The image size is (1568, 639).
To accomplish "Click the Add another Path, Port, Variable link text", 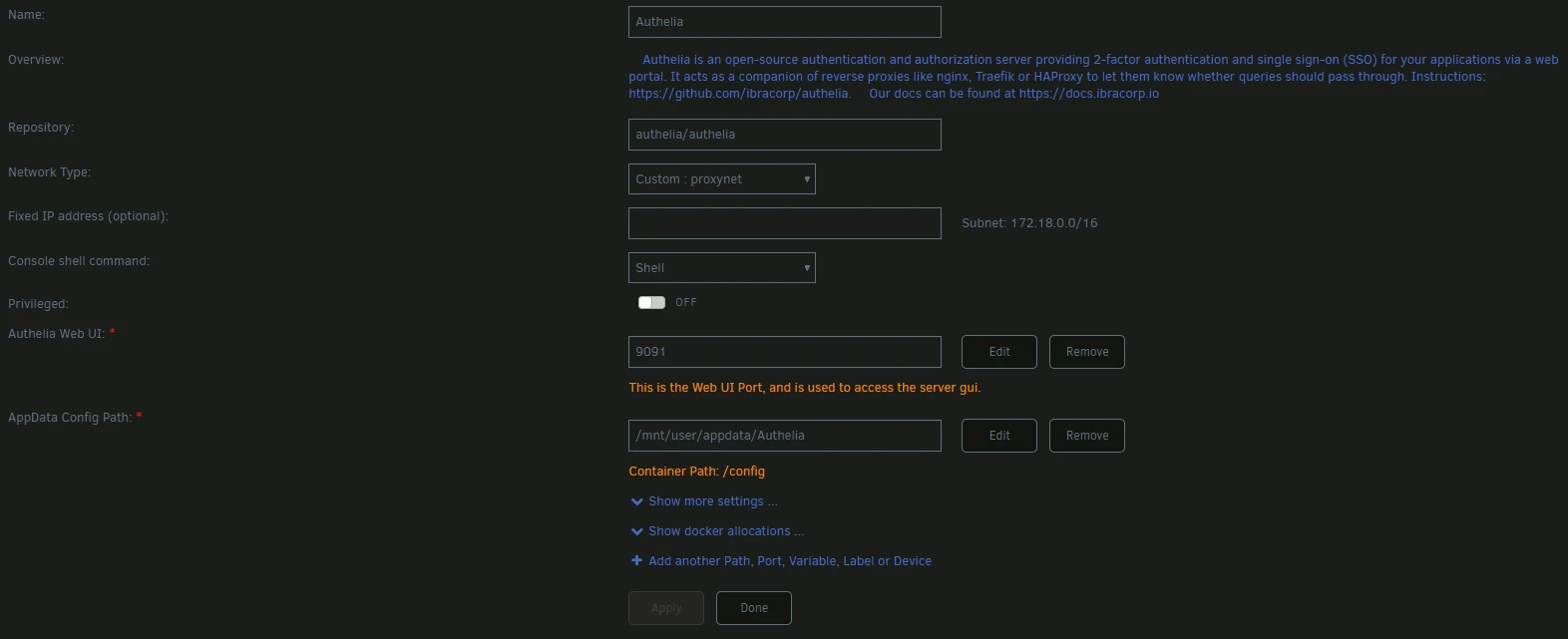I will 789,561.
